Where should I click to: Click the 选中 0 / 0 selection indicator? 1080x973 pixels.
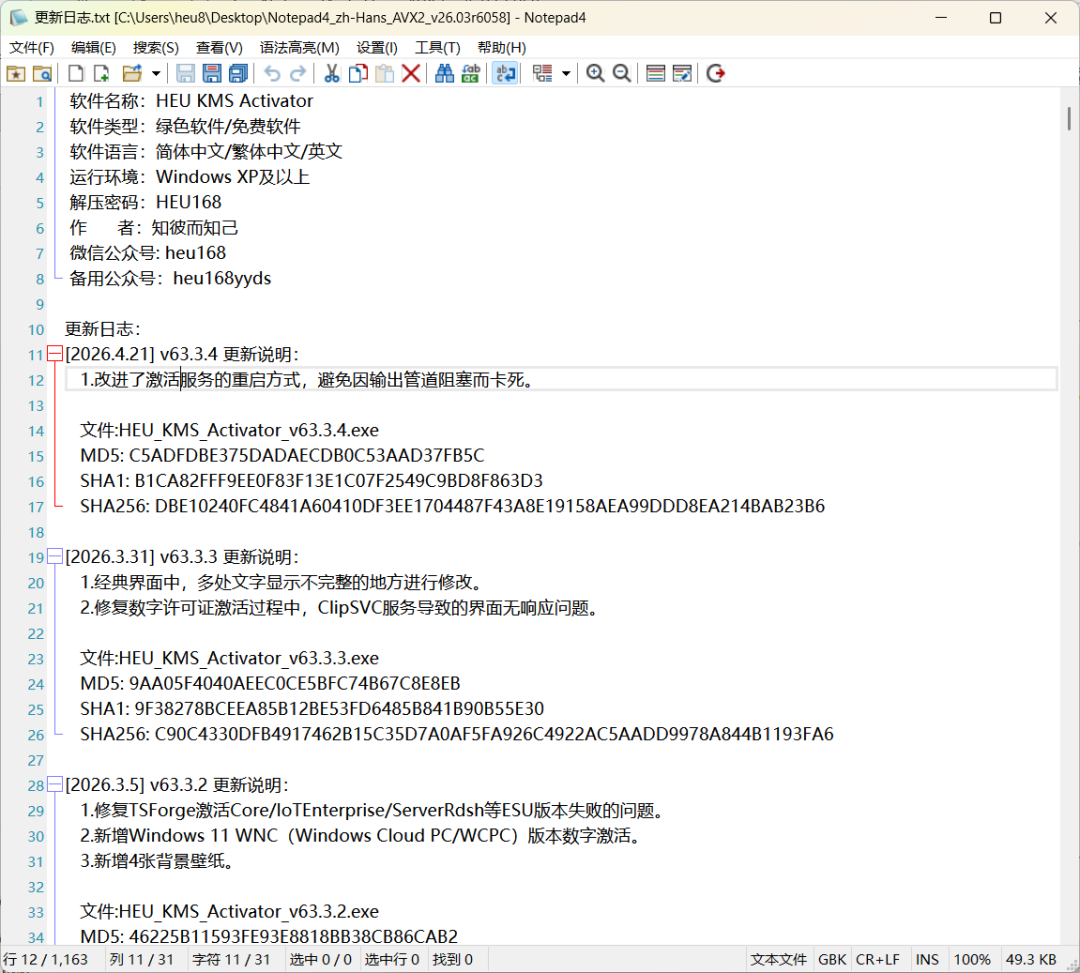tap(320, 959)
